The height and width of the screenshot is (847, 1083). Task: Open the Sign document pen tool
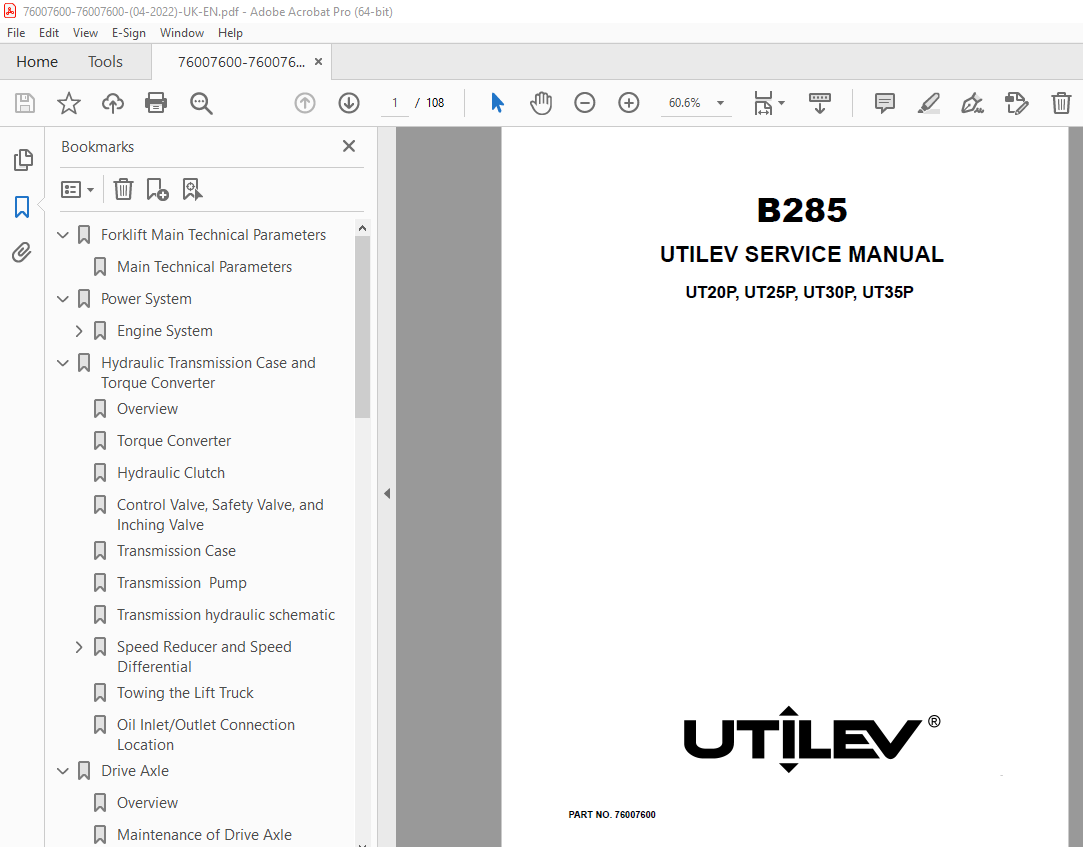972,103
